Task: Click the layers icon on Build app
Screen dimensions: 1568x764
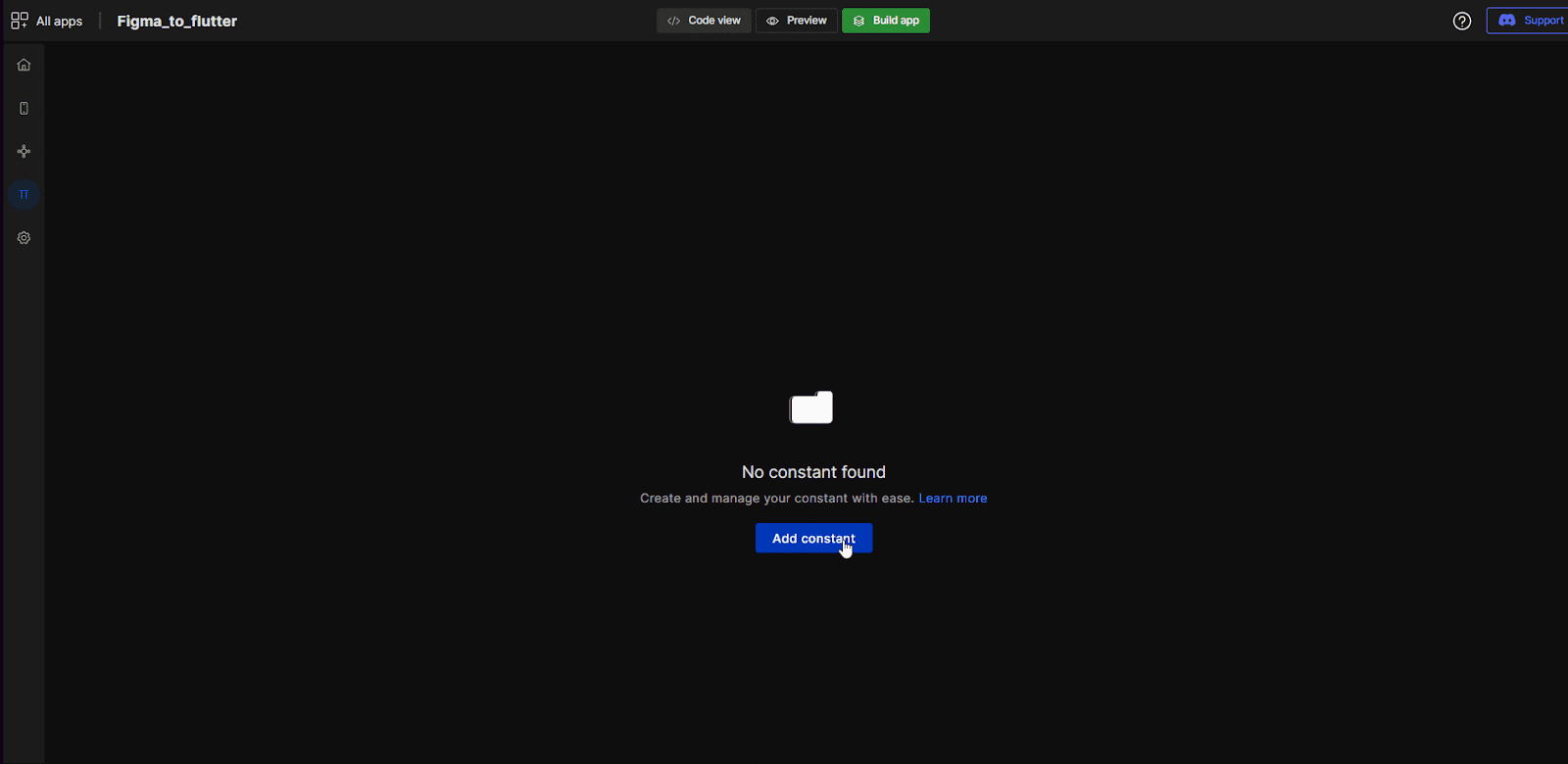Action: (858, 21)
